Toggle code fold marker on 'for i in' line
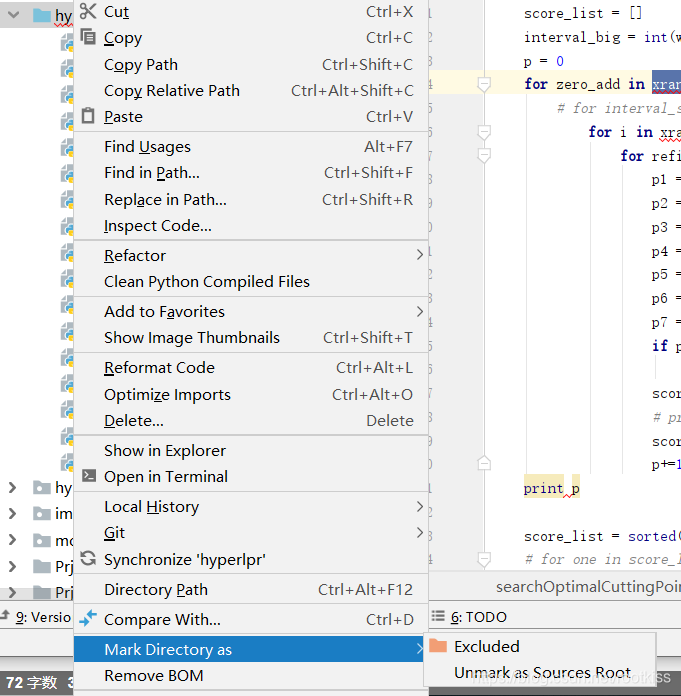Screen dimensions: 681x696 [x=484, y=132]
